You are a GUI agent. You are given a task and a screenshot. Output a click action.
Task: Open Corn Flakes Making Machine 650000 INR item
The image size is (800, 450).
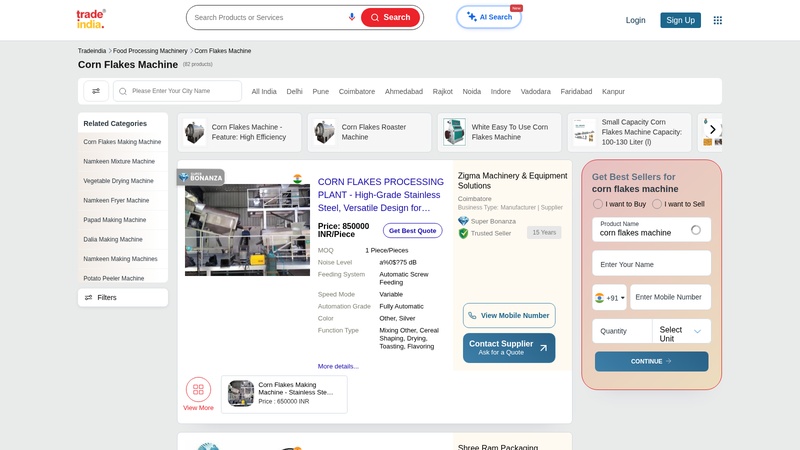(284, 394)
